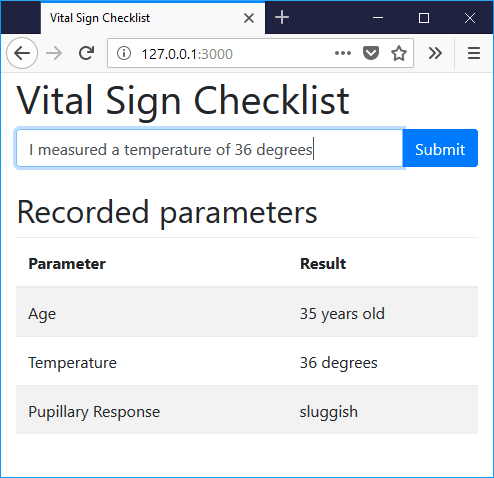Click the forward navigation arrow
This screenshot has height=478, width=494.
pos(54,53)
